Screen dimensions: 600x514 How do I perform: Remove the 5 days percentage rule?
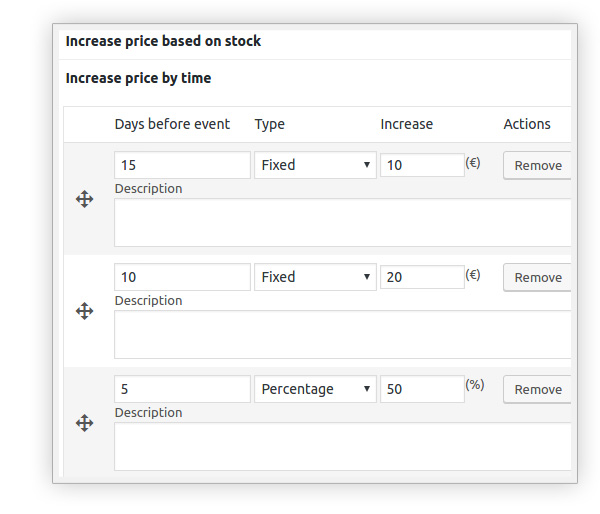[x=537, y=390]
